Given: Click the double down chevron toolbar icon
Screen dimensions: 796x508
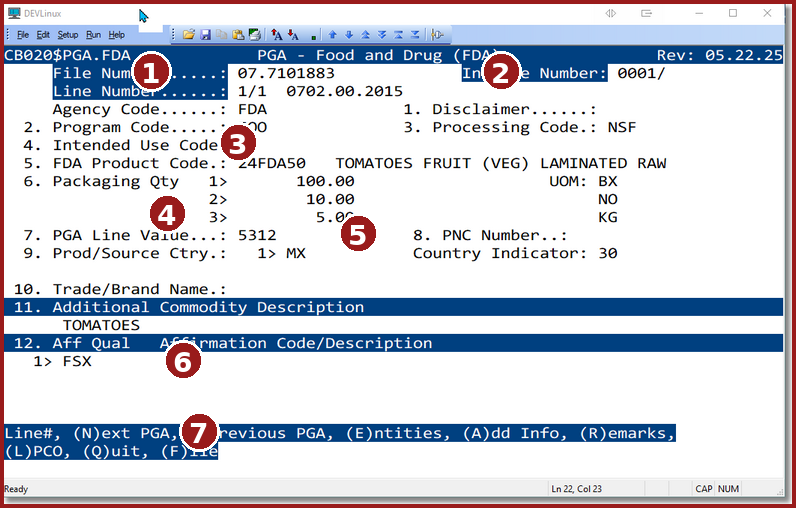Looking at the screenshot, I should [x=382, y=34].
